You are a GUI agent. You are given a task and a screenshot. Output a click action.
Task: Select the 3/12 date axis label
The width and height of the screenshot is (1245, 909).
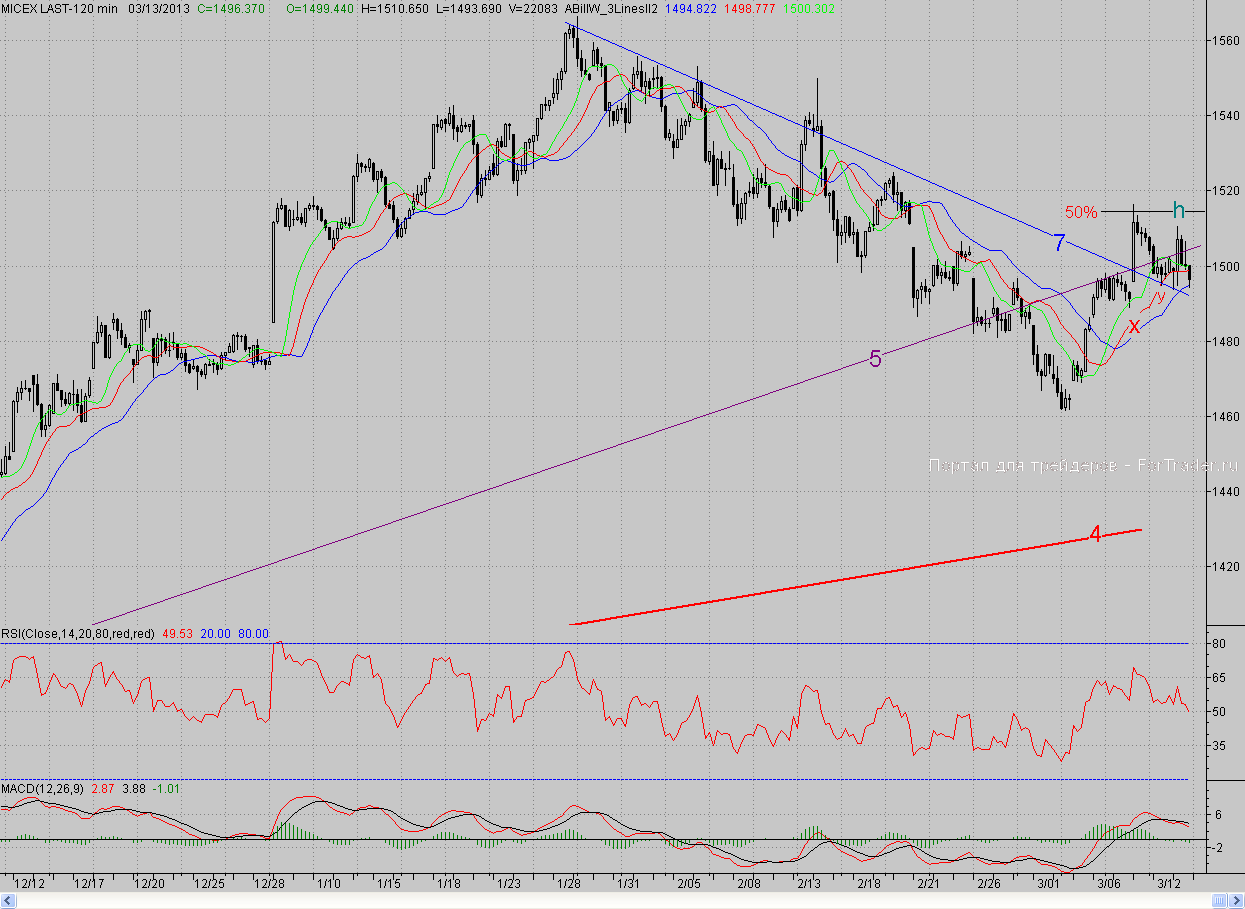[x=1168, y=884]
